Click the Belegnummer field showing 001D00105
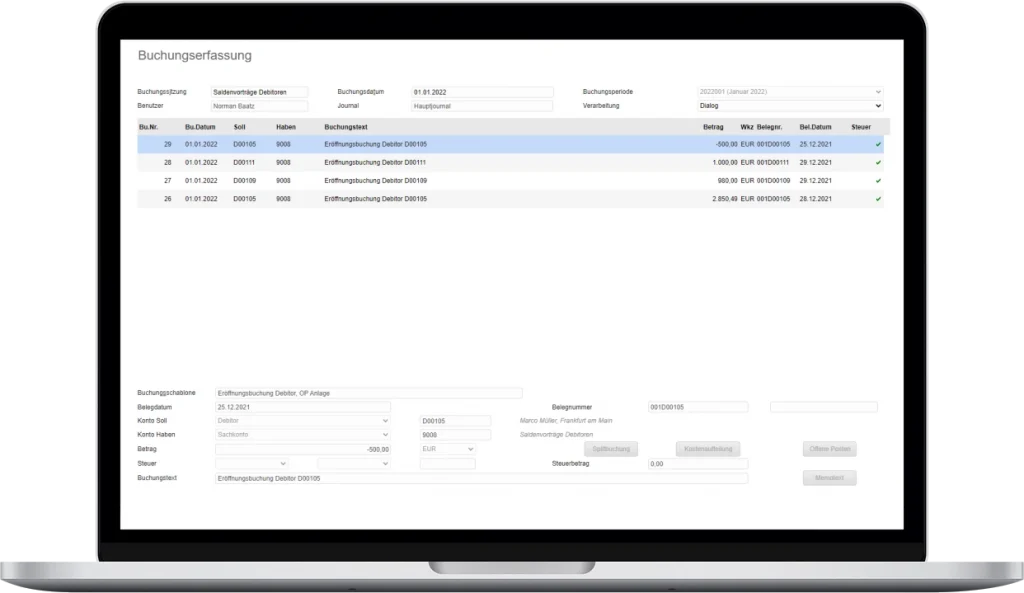1024x593 pixels. (x=697, y=406)
